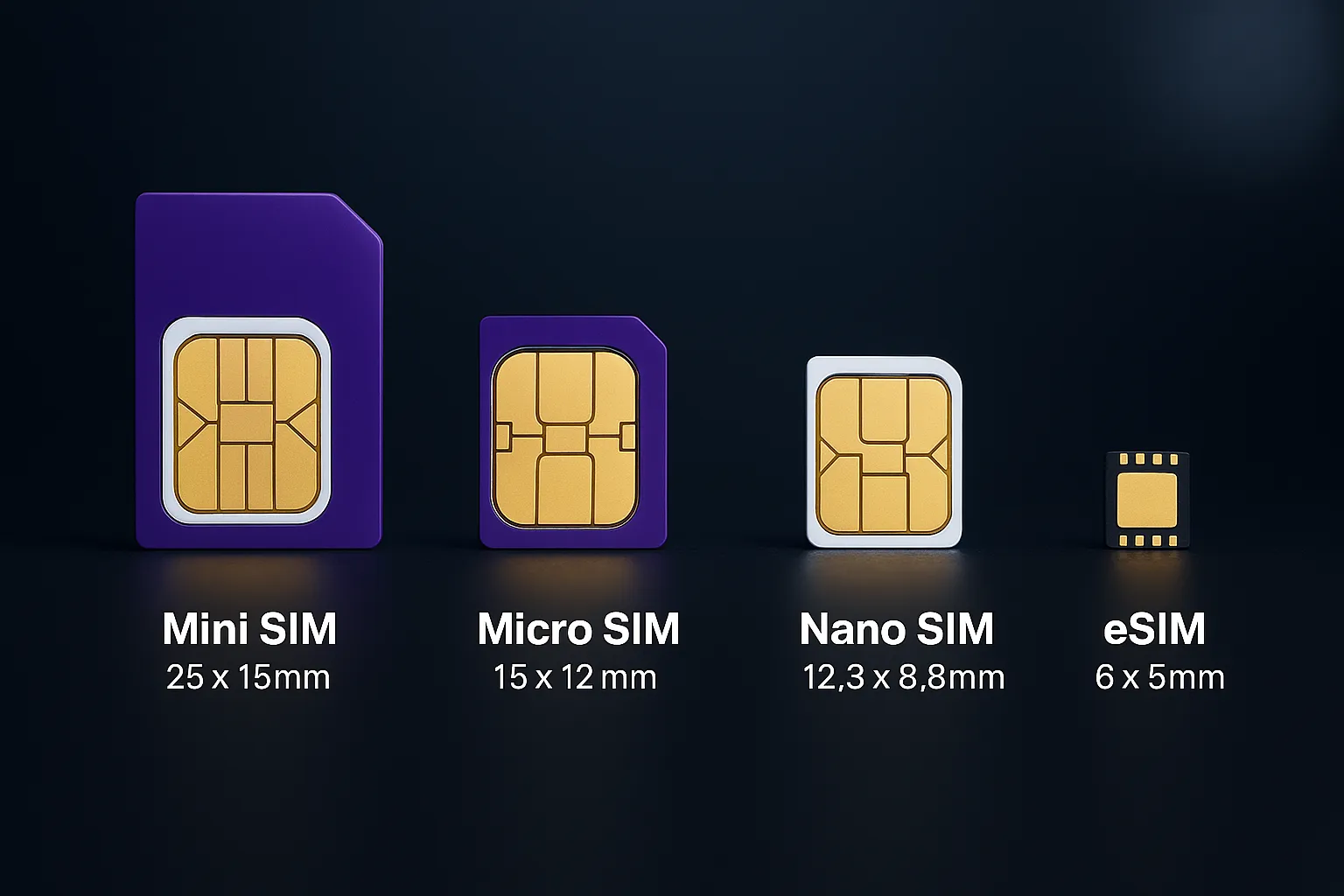Click the bottom pin row of eSIM

(1147, 541)
